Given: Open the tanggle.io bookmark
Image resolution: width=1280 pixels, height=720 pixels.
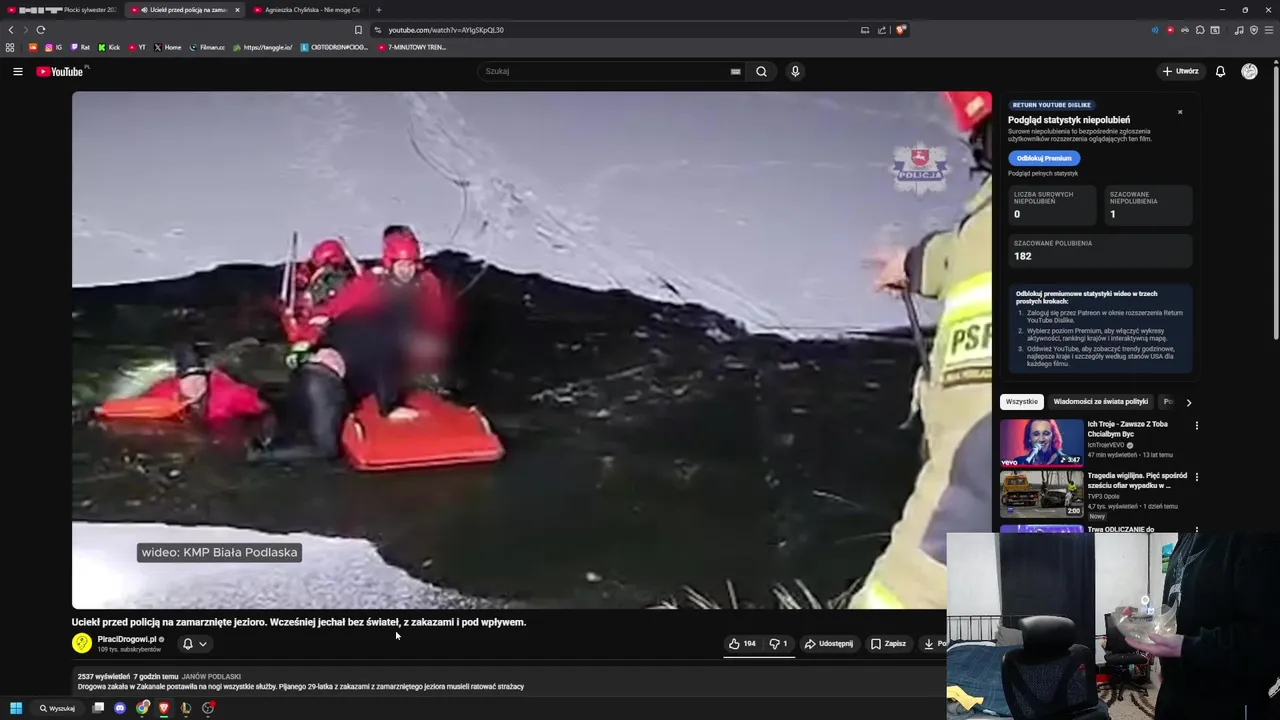Looking at the screenshot, I should click(262, 47).
